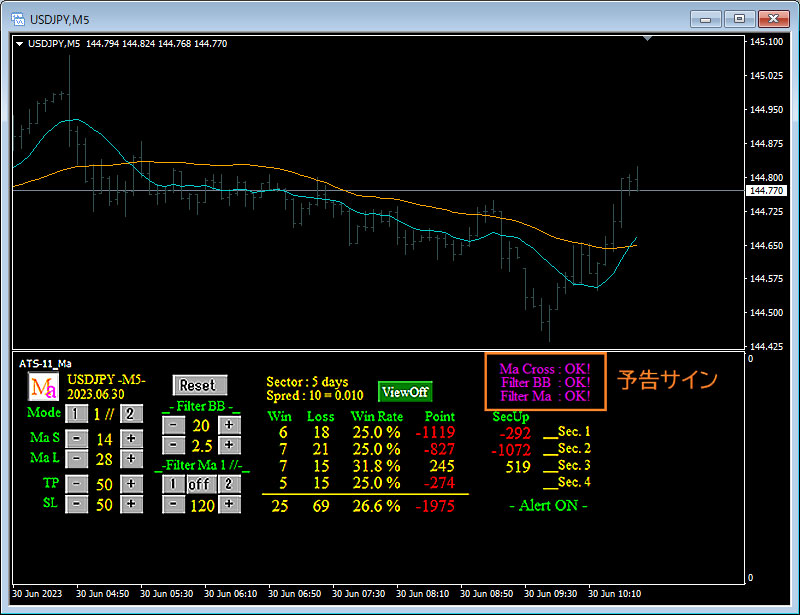Screen dimensions: 800x615
Task: Click the SecUp header label
Action: tap(511, 417)
